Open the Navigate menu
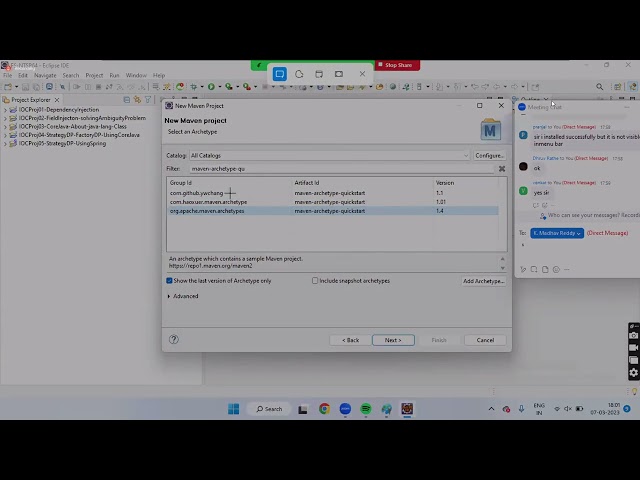This screenshot has height=480, width=640. pos(45,75)
